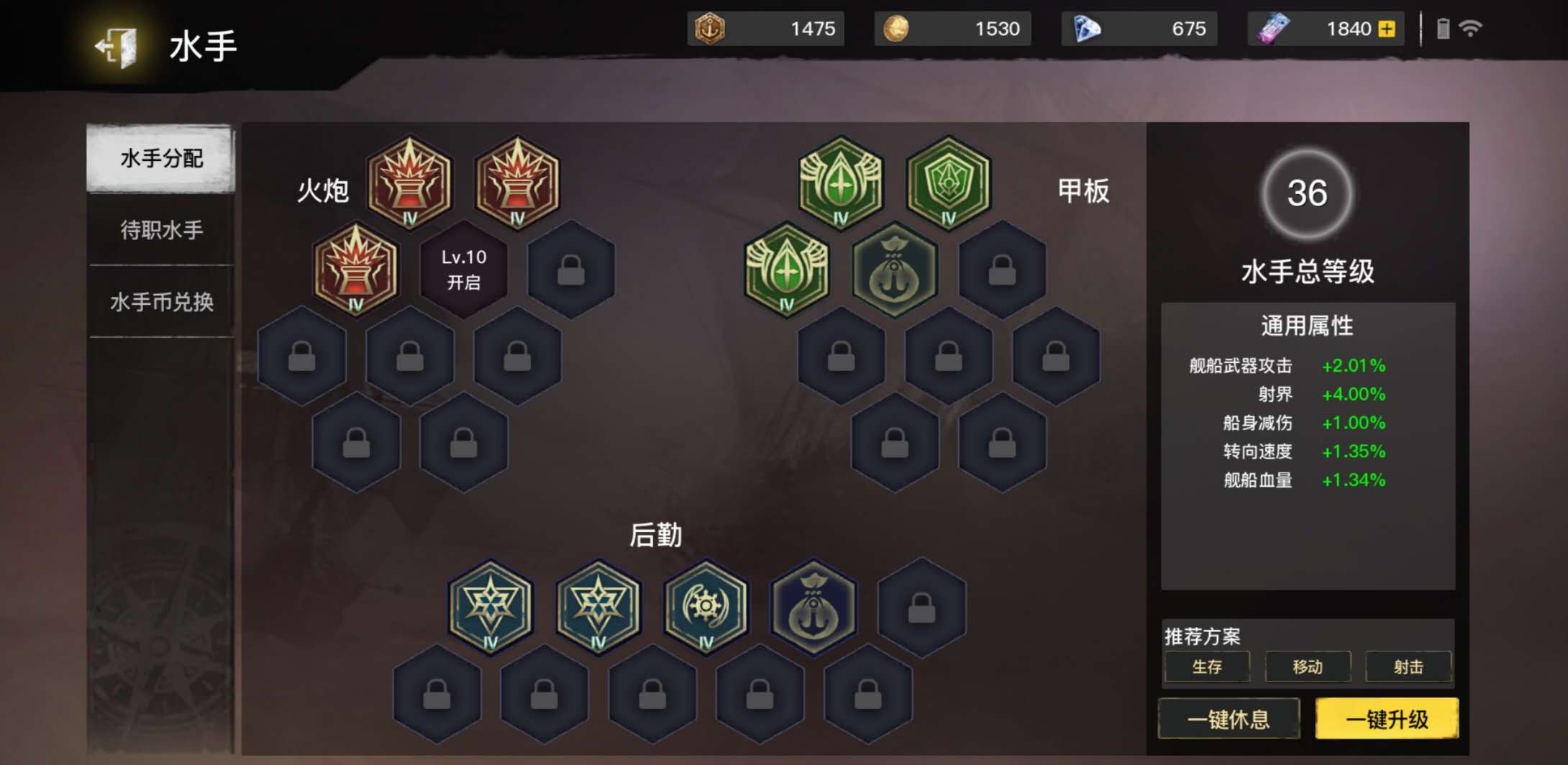Open the 待职水手 tab
Screen dimensions: 1568x765
161,230
